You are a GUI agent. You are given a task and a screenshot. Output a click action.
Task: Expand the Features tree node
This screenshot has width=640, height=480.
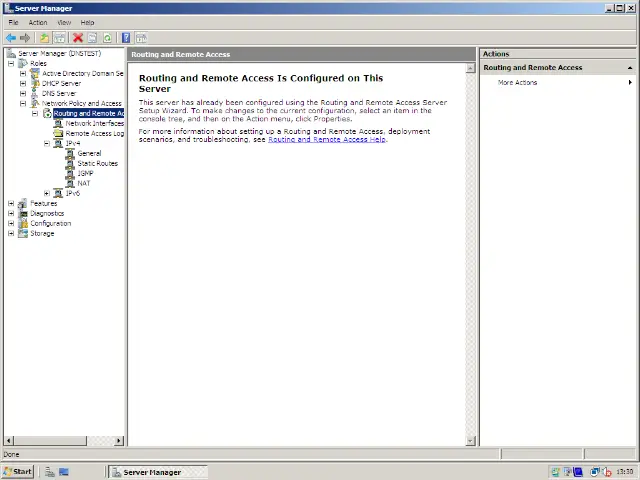pyautogui.click(x=11, y=203)
